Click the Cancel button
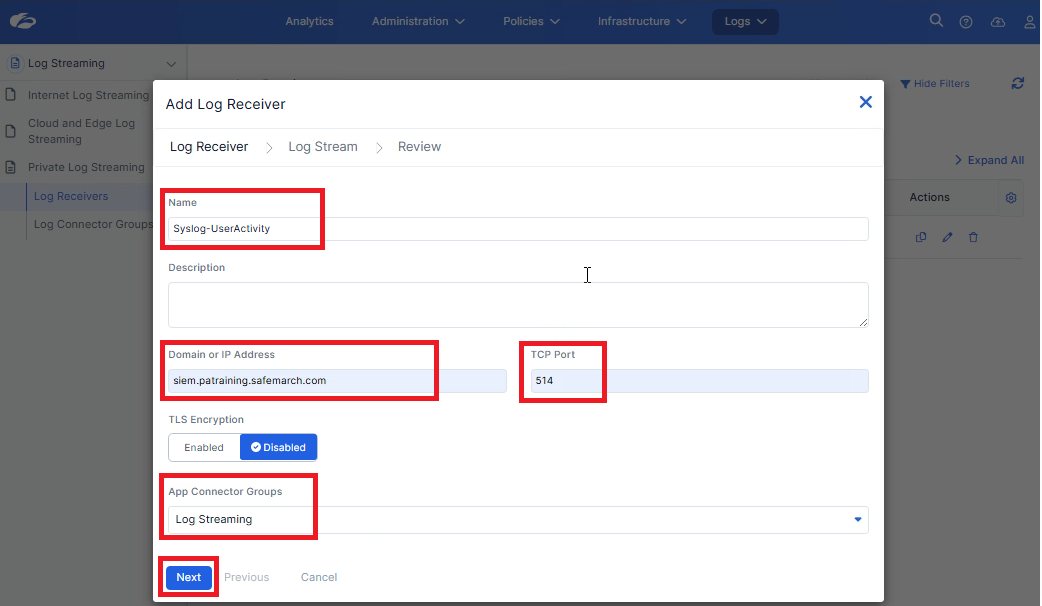Viewport: 1042px width, 606px height. coord(319,577)
